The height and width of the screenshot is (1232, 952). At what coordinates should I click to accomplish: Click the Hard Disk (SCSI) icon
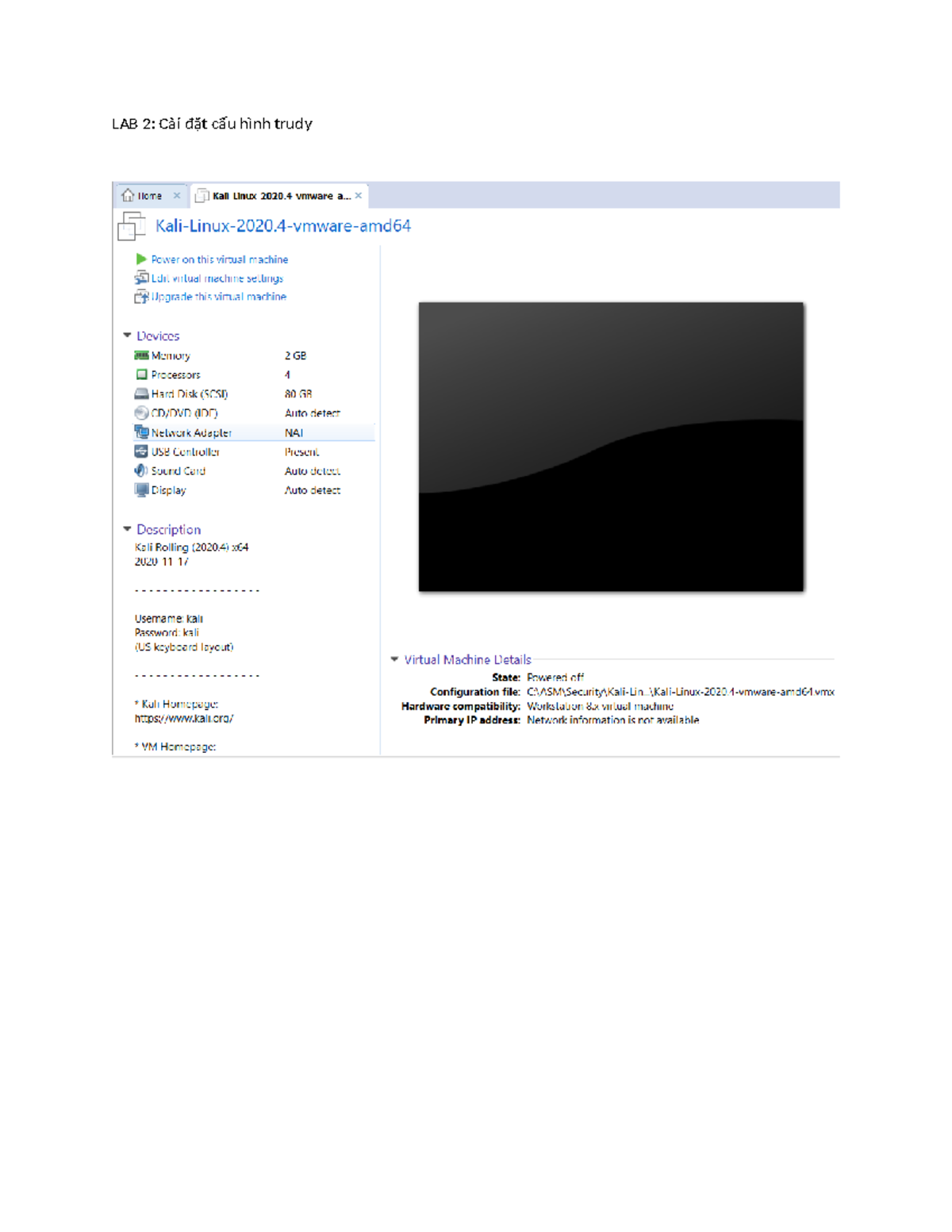coord(141,393)
